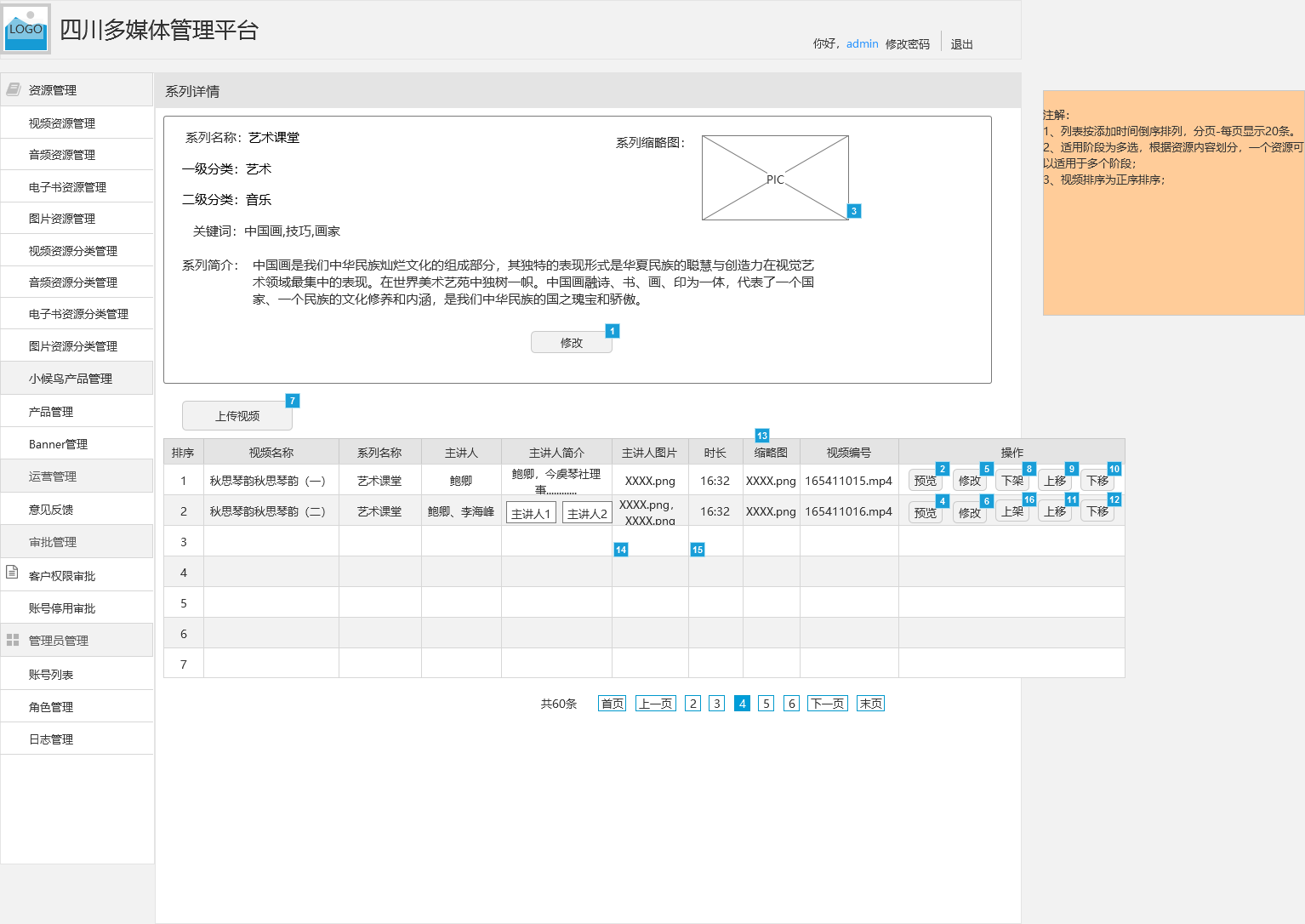The image size is (1305, 924).
Task: Click admin username link
Action: pos(862,43)
